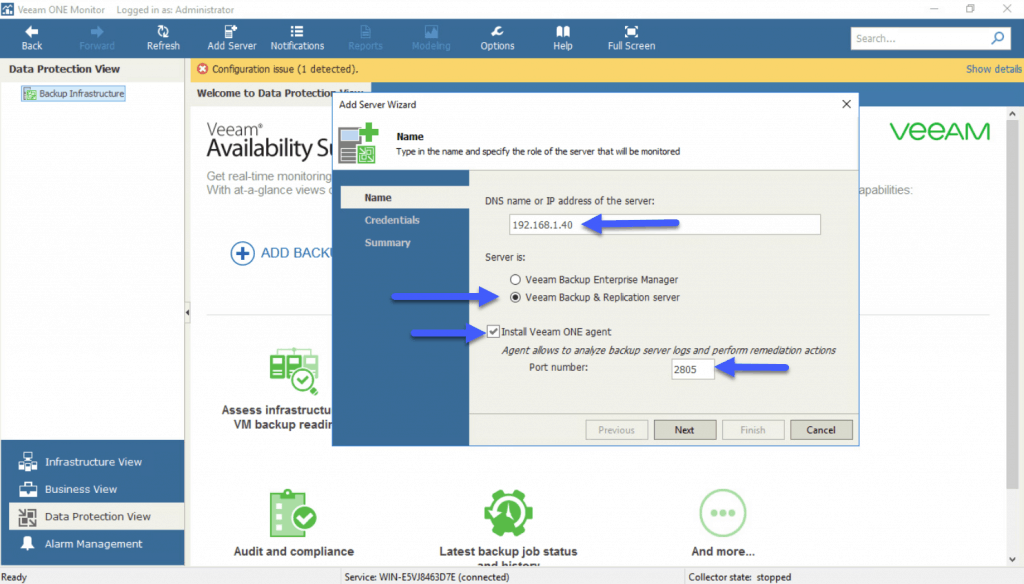Image resolution: width=1024 pixels, height=584 pixels.
Task: Click the DNS name or IP address field
Action: coord(664,225)
